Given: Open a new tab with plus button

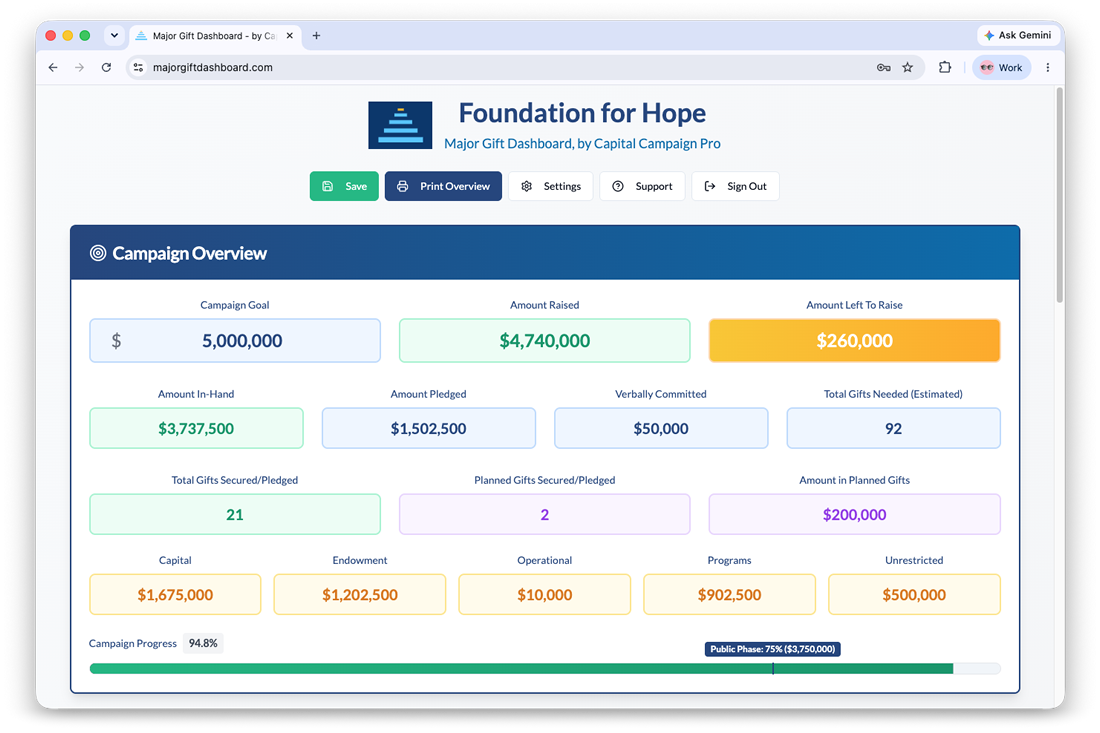Looking at the screenshot, I should tap(316, 35).
